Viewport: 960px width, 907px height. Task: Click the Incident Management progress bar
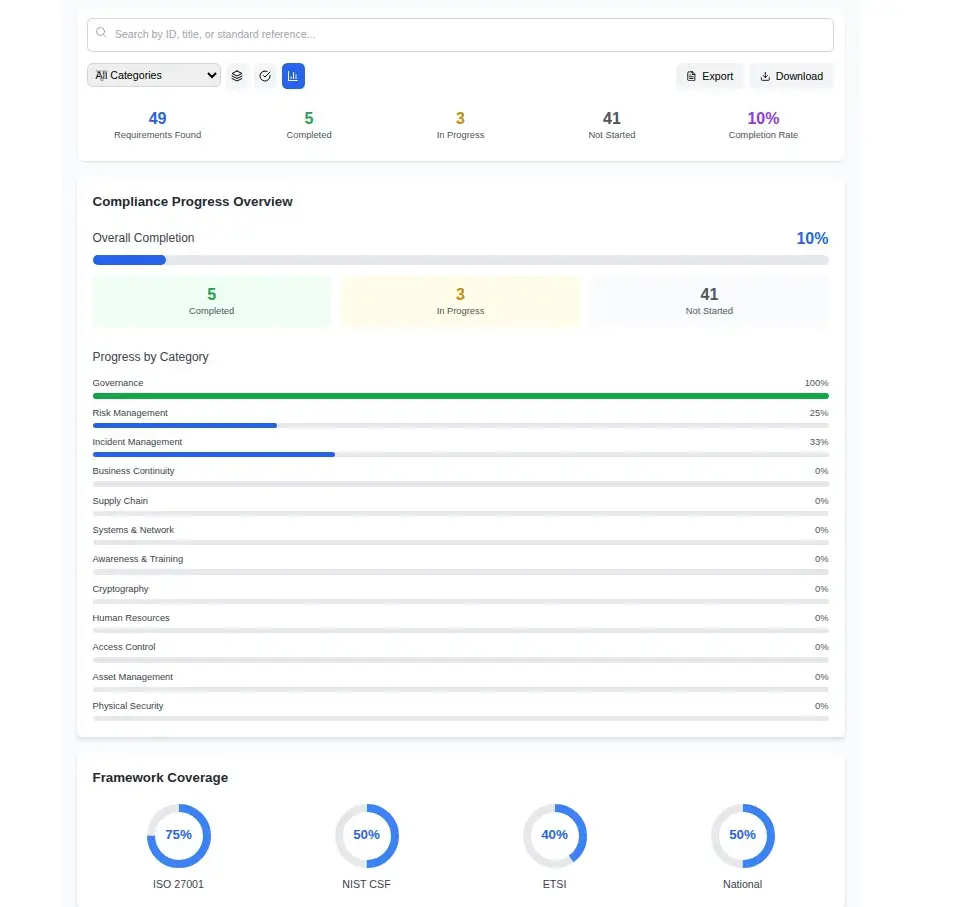tap(460, 454)
